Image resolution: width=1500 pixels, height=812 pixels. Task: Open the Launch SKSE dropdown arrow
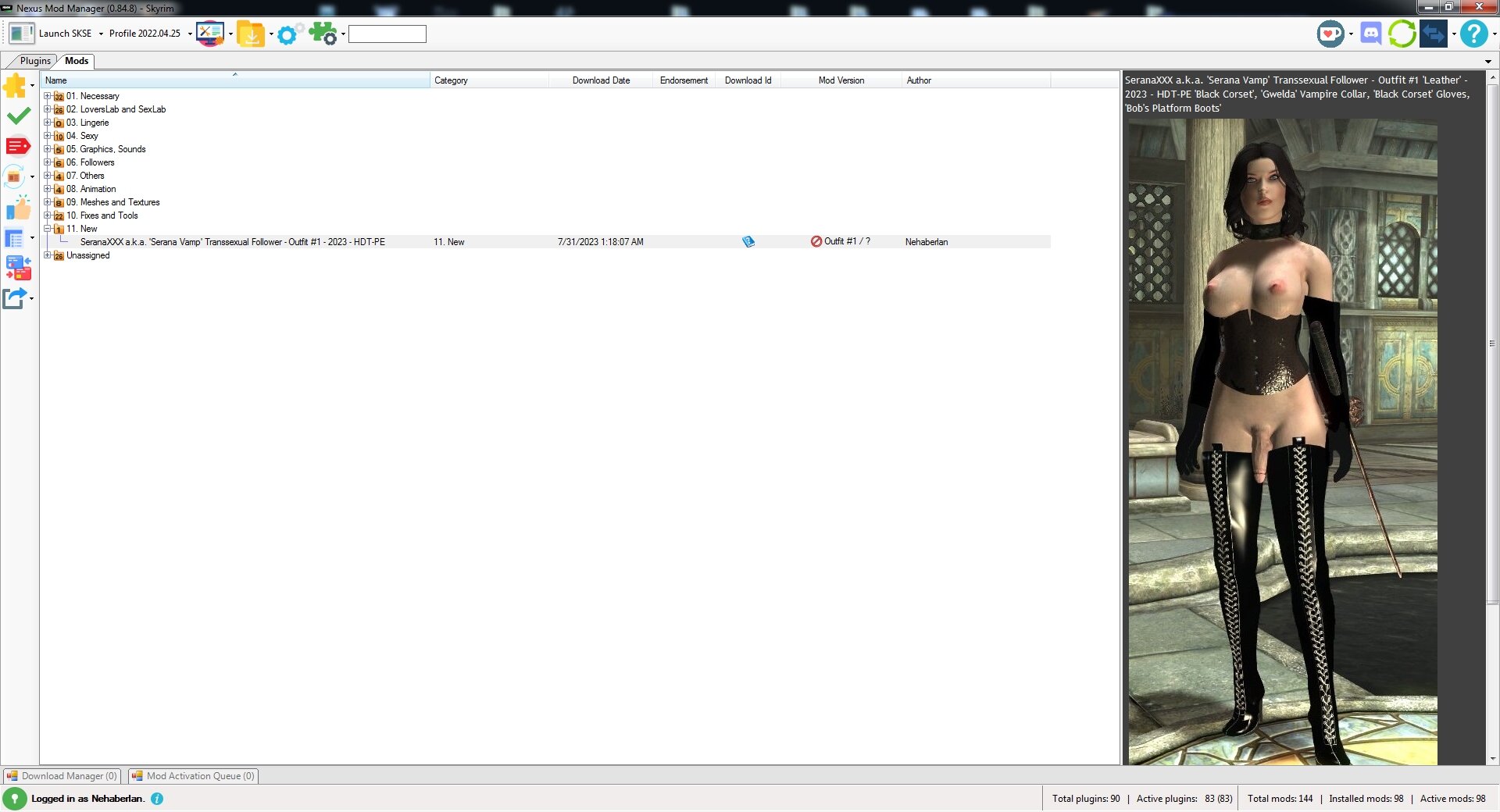101,34
